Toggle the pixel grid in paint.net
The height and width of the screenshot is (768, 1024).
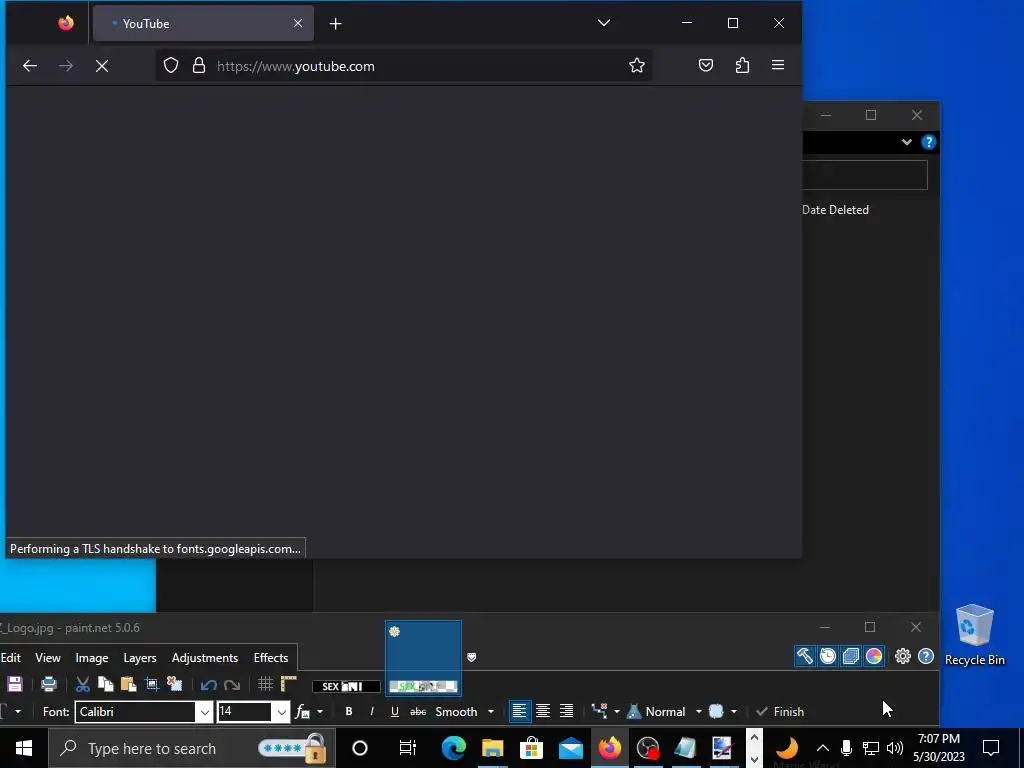[265, 684]
